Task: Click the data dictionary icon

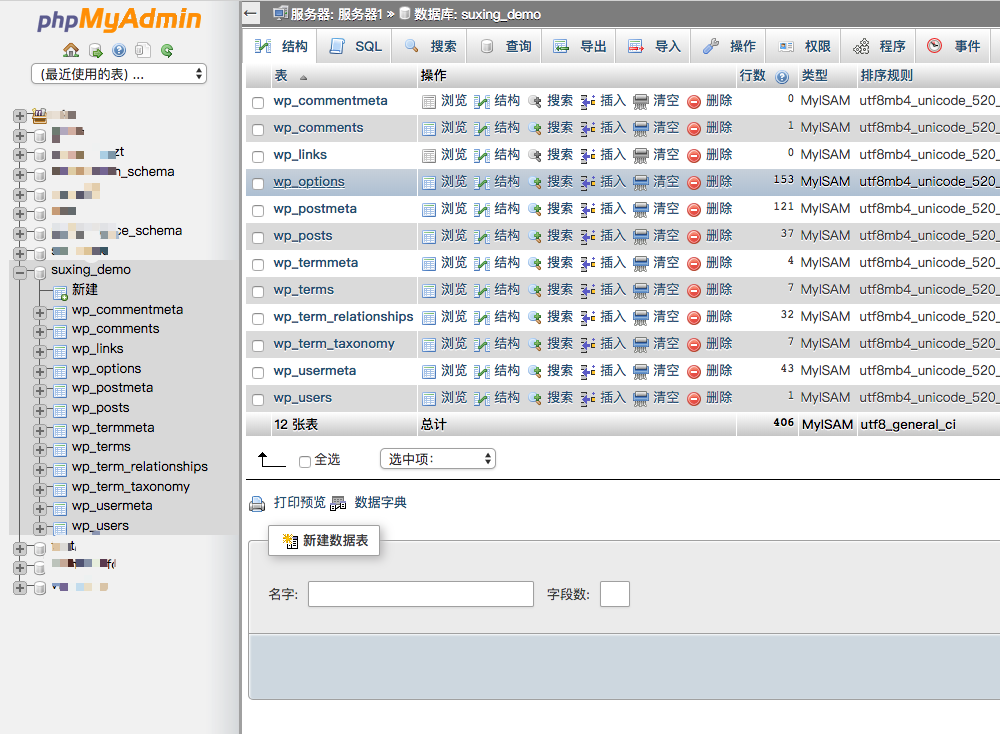Action: coord(338,504)
